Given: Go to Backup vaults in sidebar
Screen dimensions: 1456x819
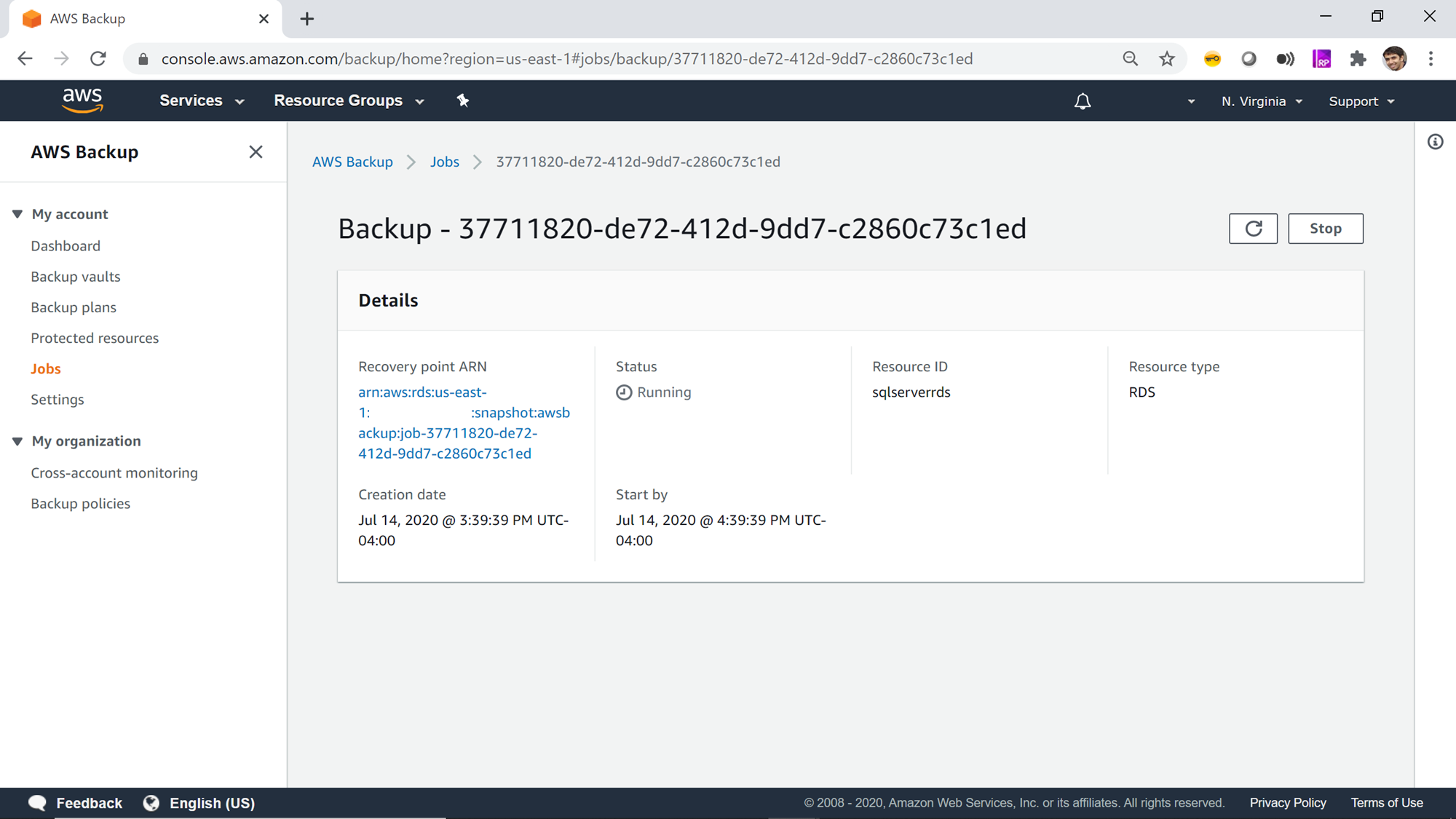Looking at the screenshot, I should coord(76,277).
